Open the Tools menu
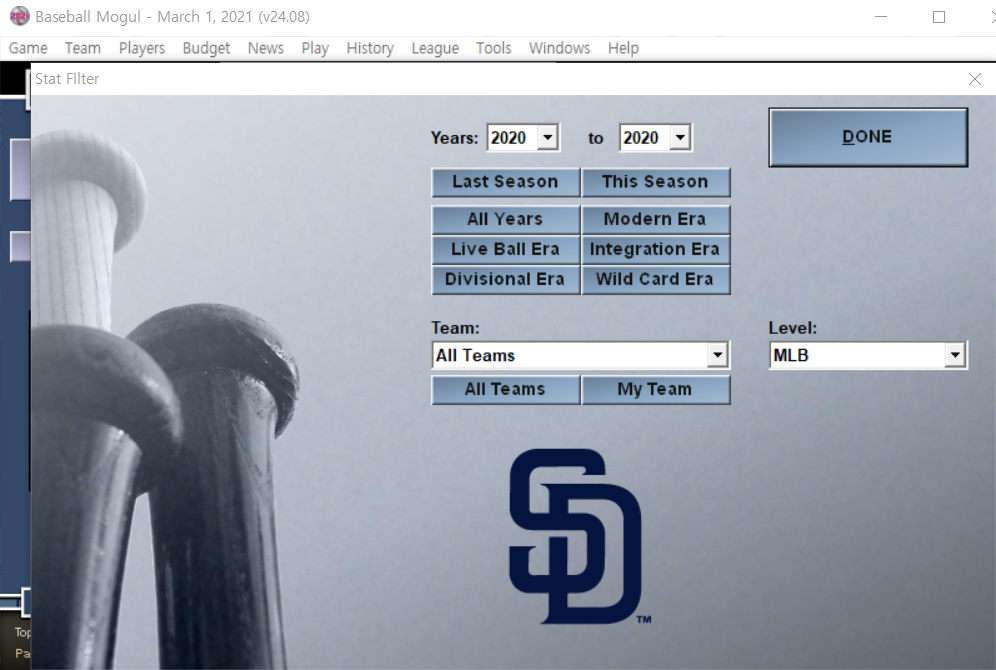 [494, 48]
